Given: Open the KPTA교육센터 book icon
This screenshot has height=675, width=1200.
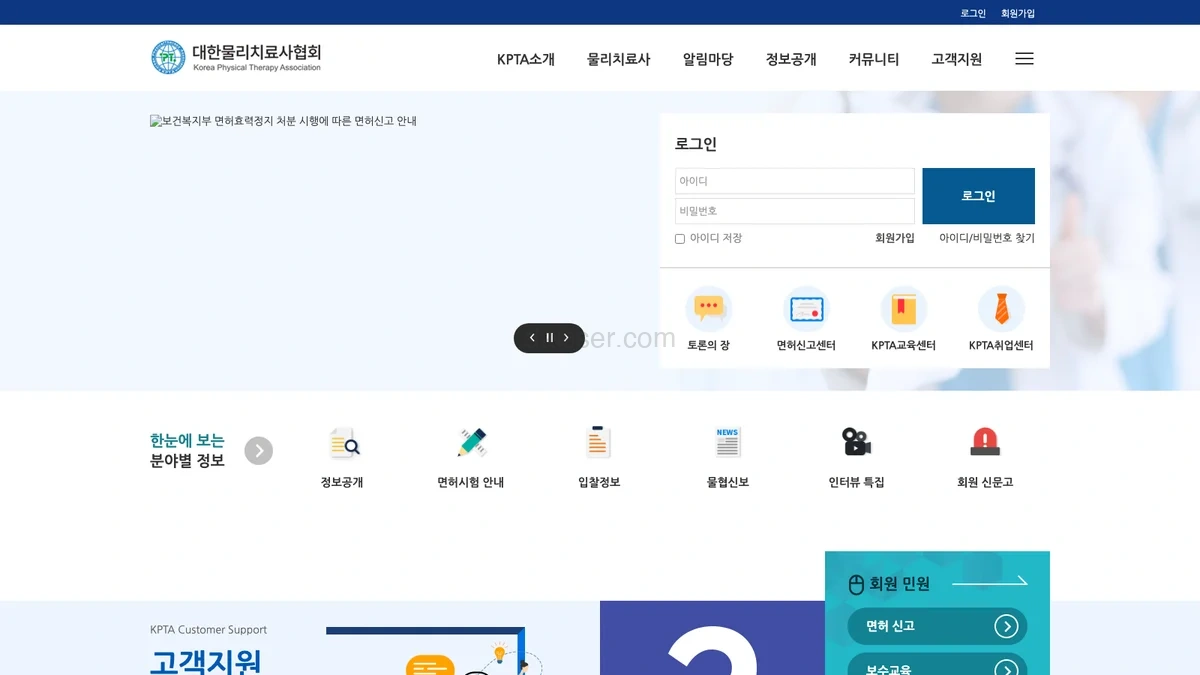Looking at the screenshot, I should [x=904, y=309].
